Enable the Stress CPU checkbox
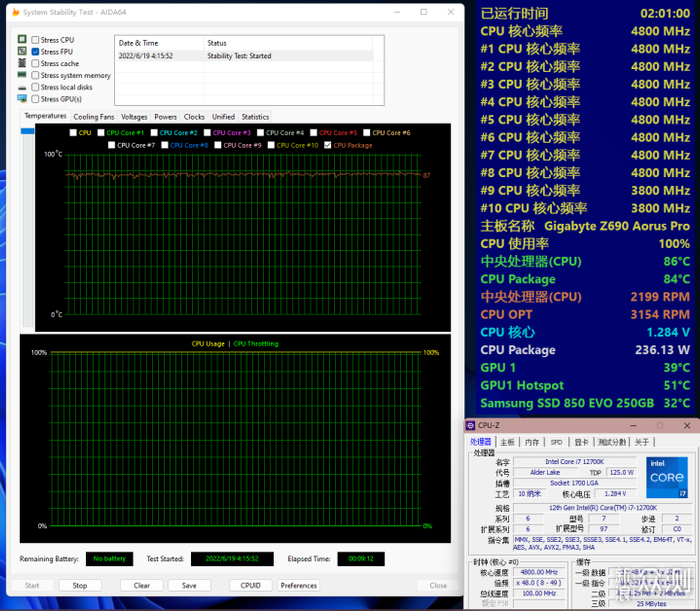Viewport: 700px width, 611px height. (36, 40)
